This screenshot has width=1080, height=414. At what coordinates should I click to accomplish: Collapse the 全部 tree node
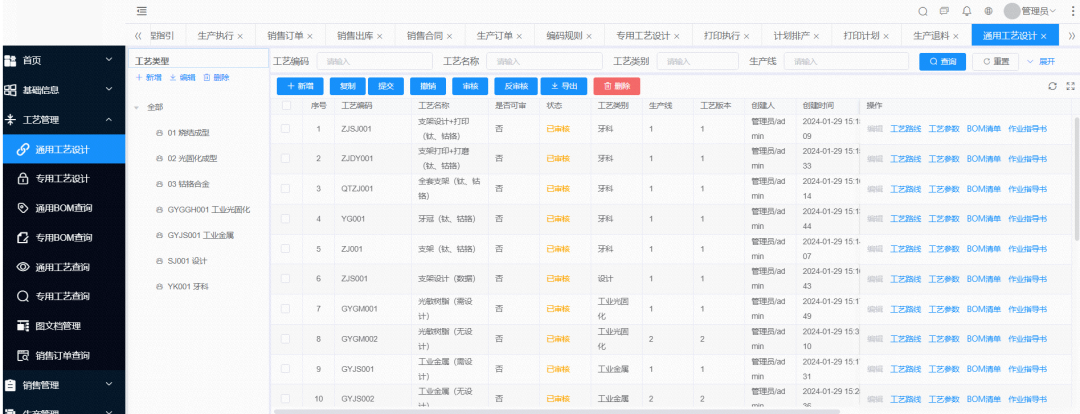pos(136,107)
